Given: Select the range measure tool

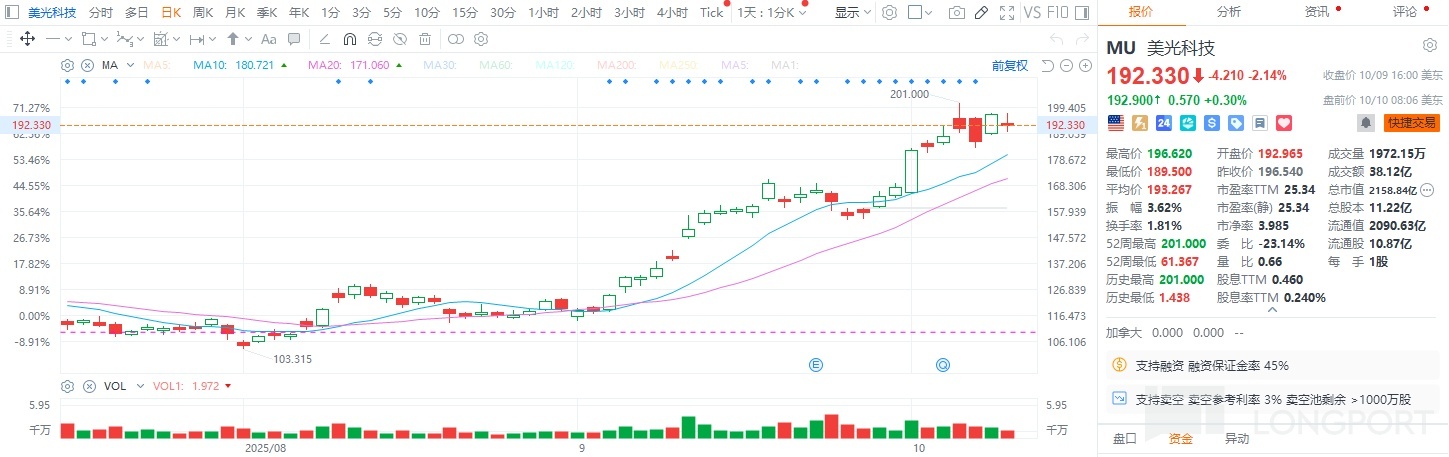Looking at the screenshot, I should point(197,39).
